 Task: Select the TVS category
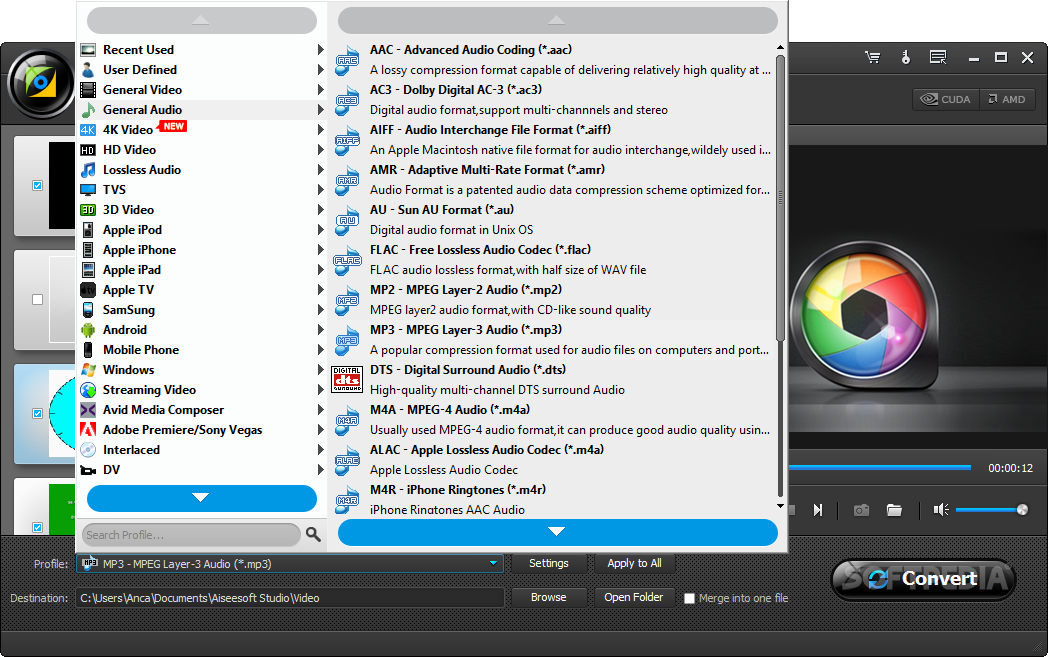point(202,190)
